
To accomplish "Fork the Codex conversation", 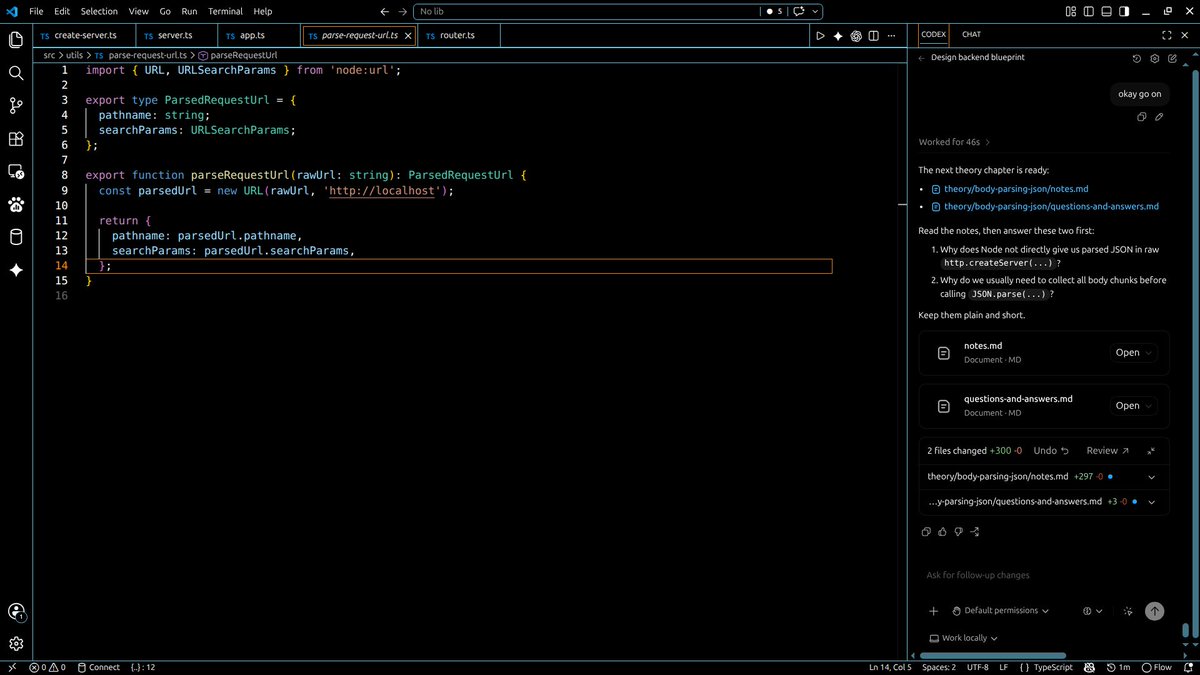I will point(975,531).
